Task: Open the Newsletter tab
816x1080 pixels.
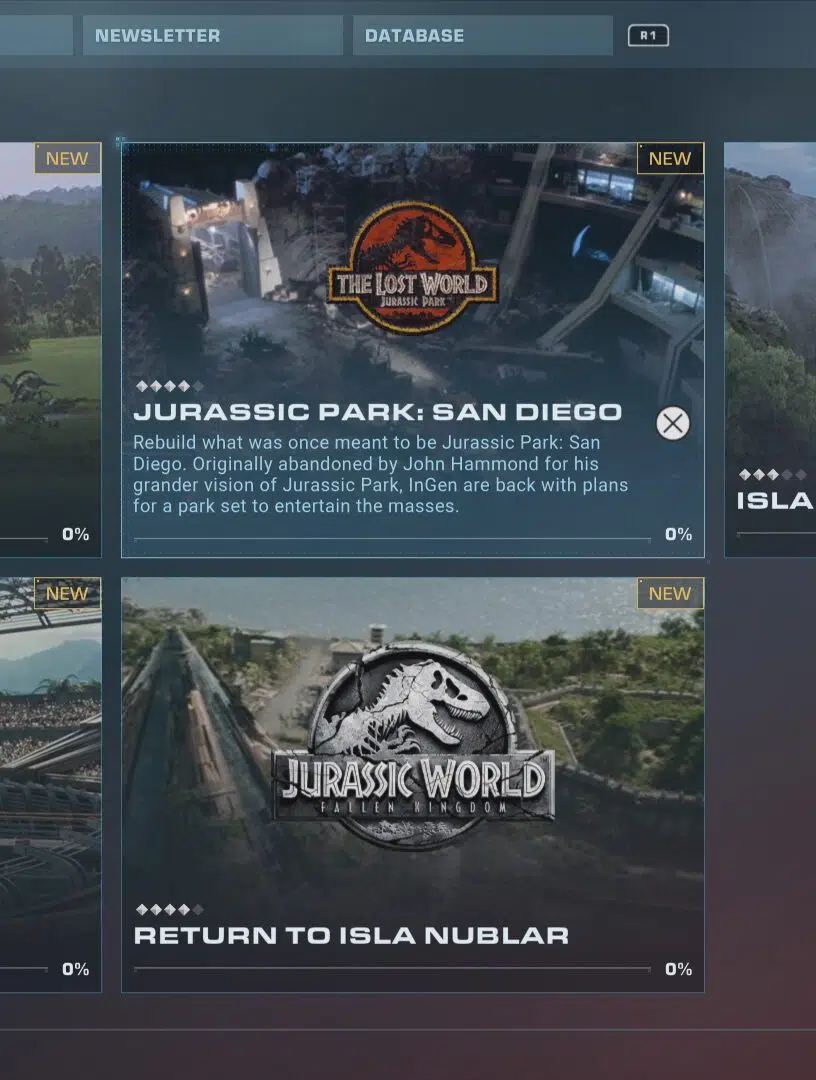Action: pos(213,35)
